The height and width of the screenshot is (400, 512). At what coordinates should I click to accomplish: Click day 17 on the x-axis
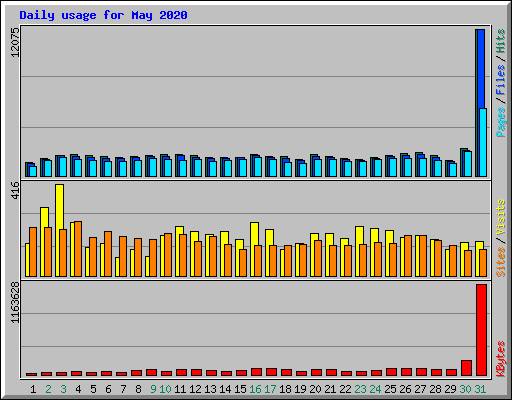(270, 389)
